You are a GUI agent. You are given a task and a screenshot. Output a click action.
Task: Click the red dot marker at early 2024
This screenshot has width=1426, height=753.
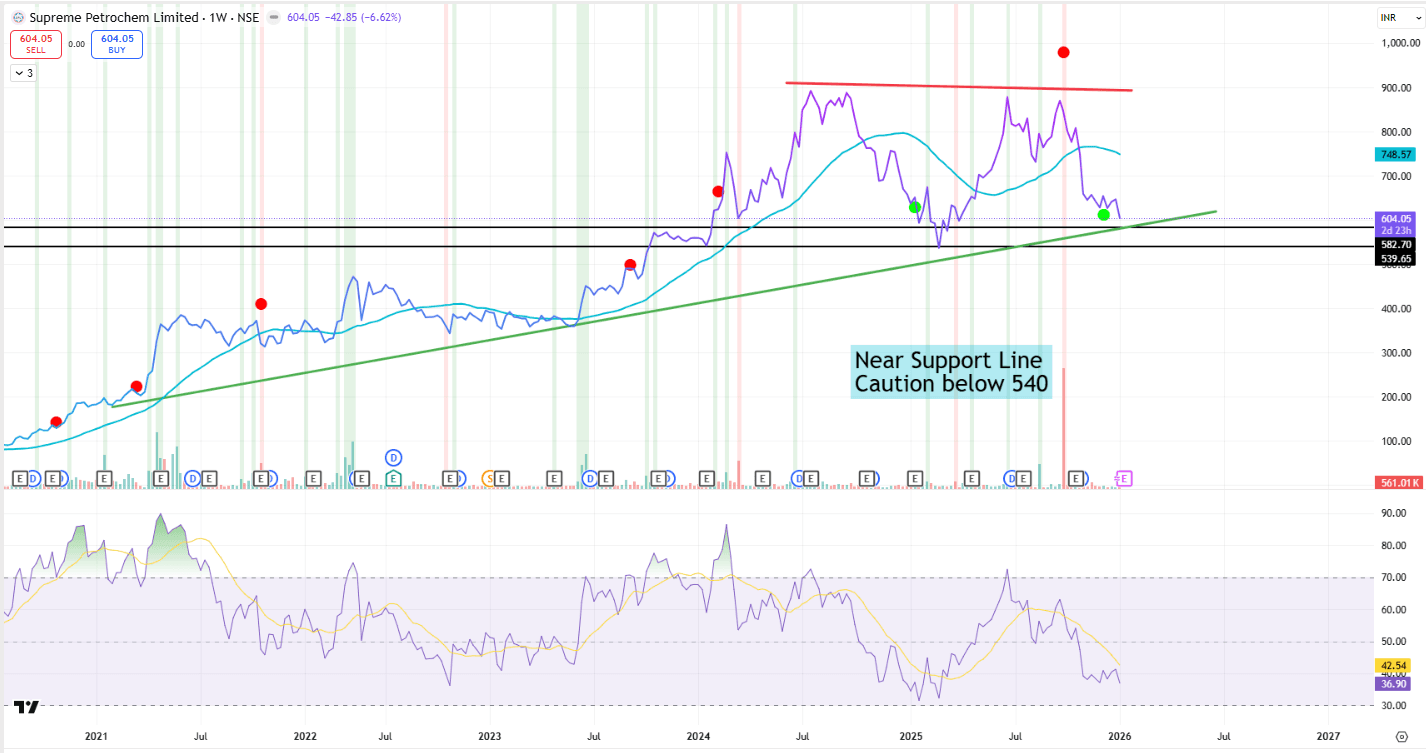(717, 191)
